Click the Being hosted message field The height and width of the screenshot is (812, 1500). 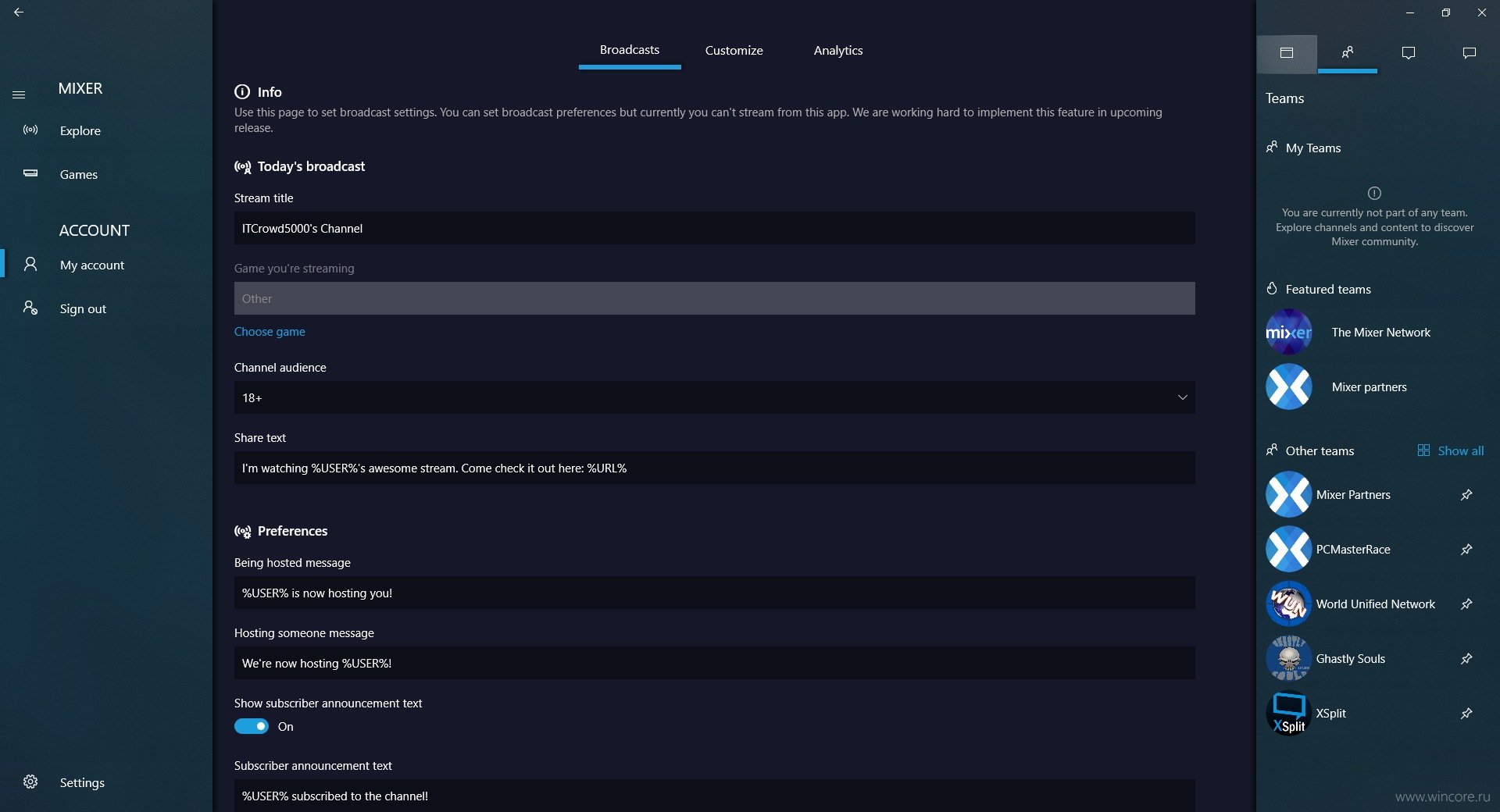coord(714,593)
